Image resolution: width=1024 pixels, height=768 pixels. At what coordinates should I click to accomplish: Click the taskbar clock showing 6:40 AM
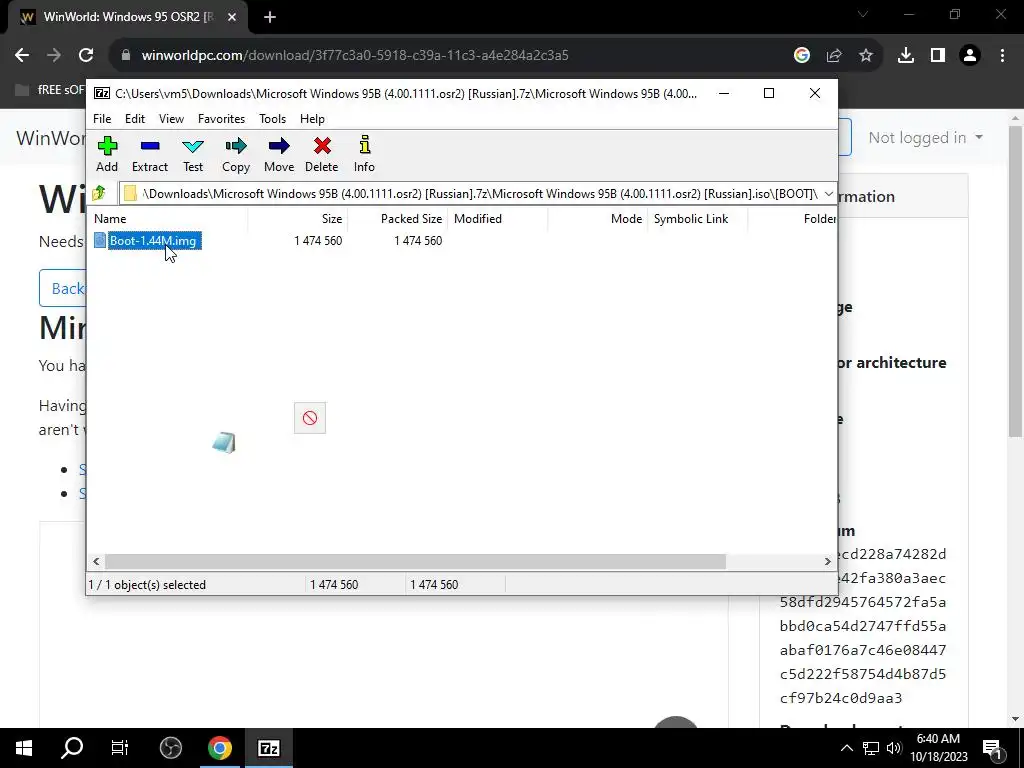click(938, 748)
